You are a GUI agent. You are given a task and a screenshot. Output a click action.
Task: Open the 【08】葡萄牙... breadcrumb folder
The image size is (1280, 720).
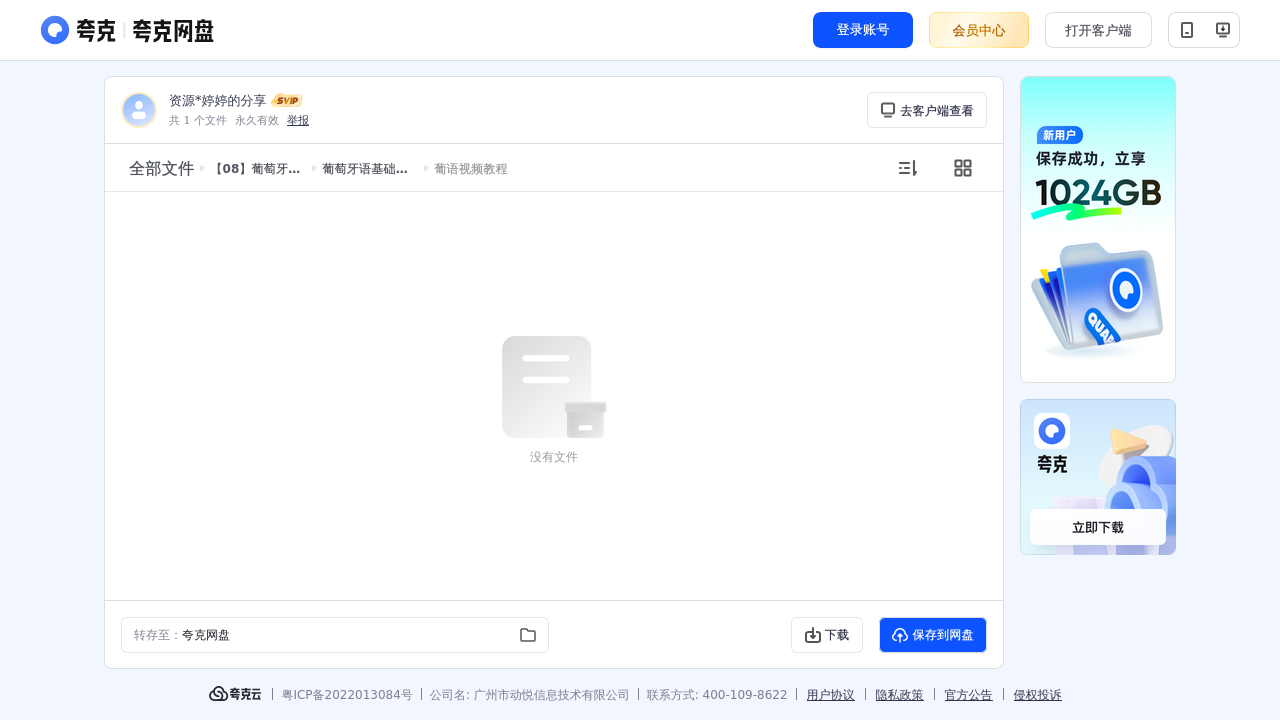tap(256, 169)
